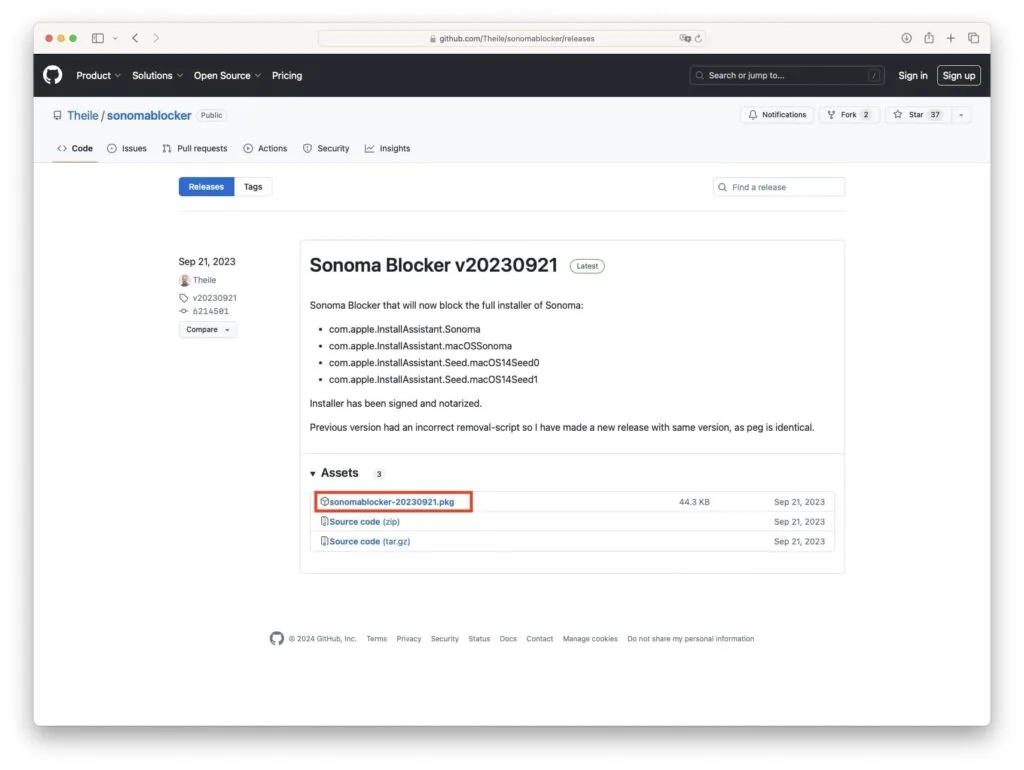Open the Pricing page

tap(287, 76)
